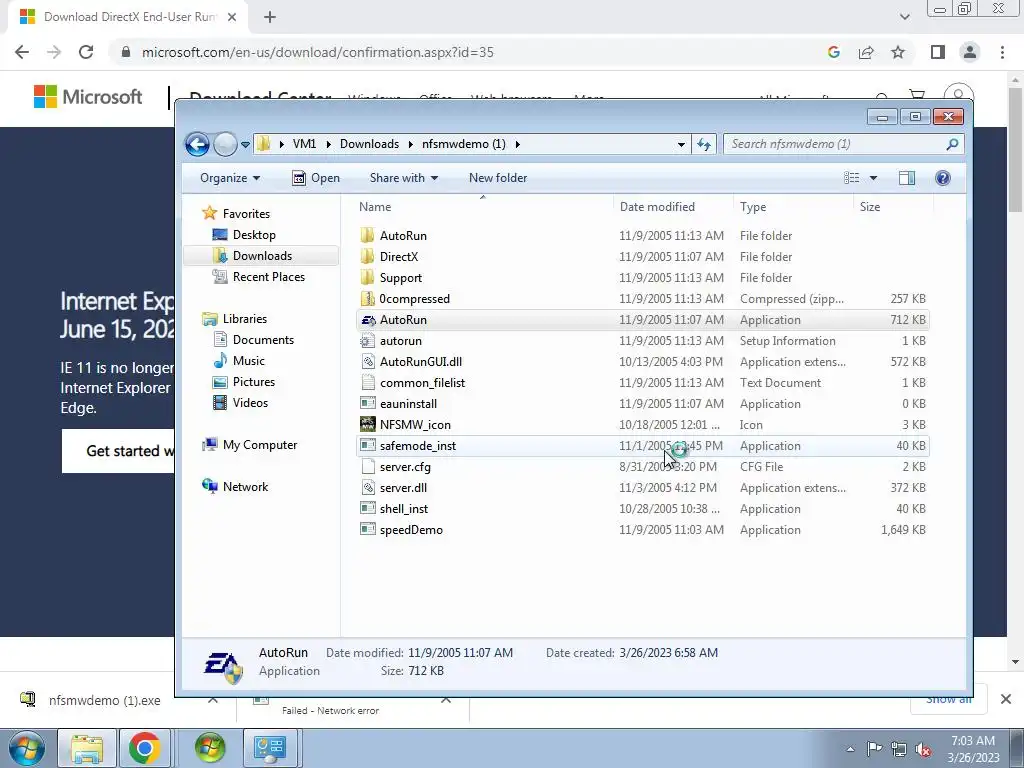1024x768 pixels.
Task: Click the change view icon
Action: [852, 178]
